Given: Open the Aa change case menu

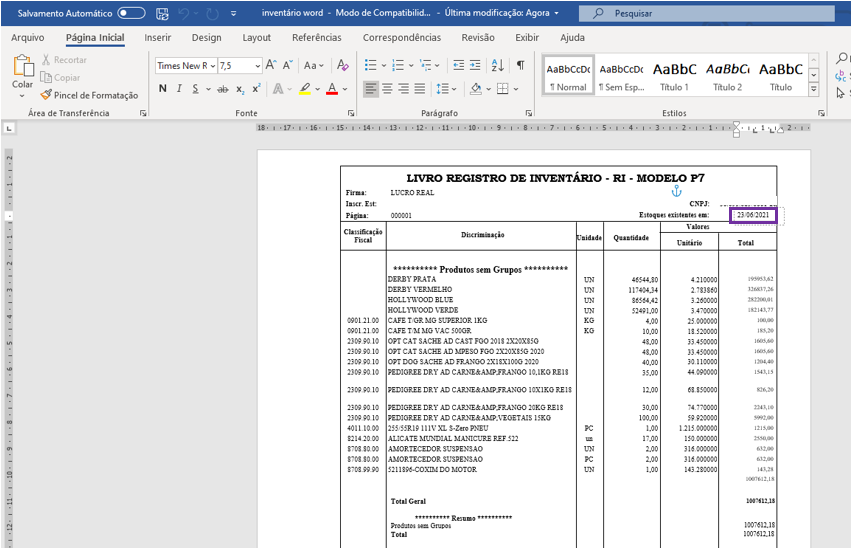Looking at the screenshot, I should (x=313, y=66).
